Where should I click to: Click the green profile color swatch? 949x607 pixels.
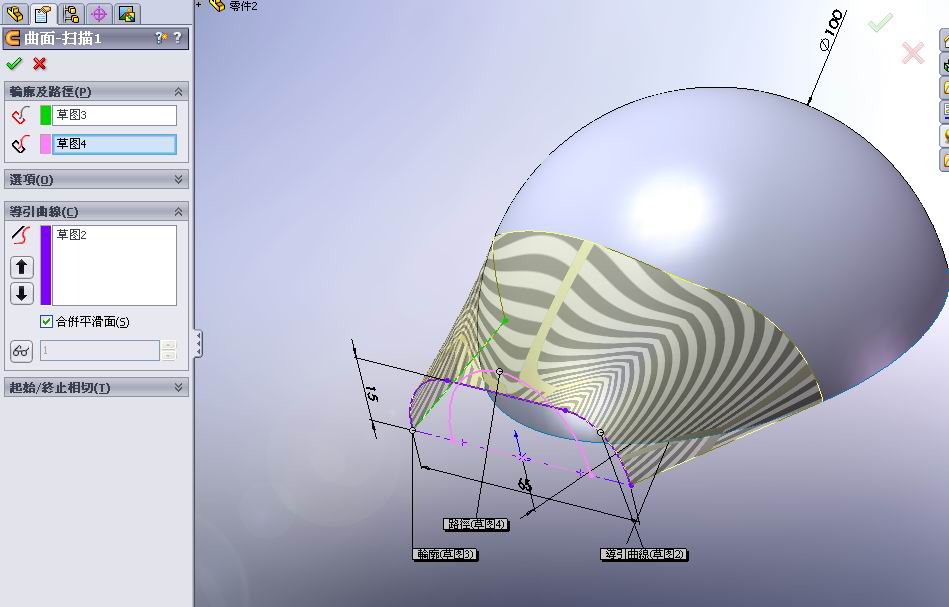(x=45, y=115)
